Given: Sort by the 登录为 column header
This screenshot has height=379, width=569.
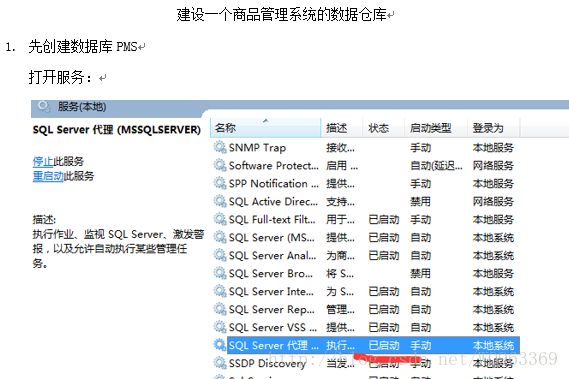Looking at the screenshot, I should [x=494, y=128].
